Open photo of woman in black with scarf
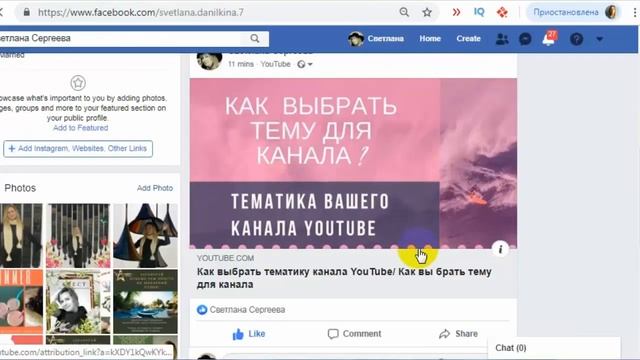Image resolution: width=640 pixels, height=360 pixels. tap(21, 236)
